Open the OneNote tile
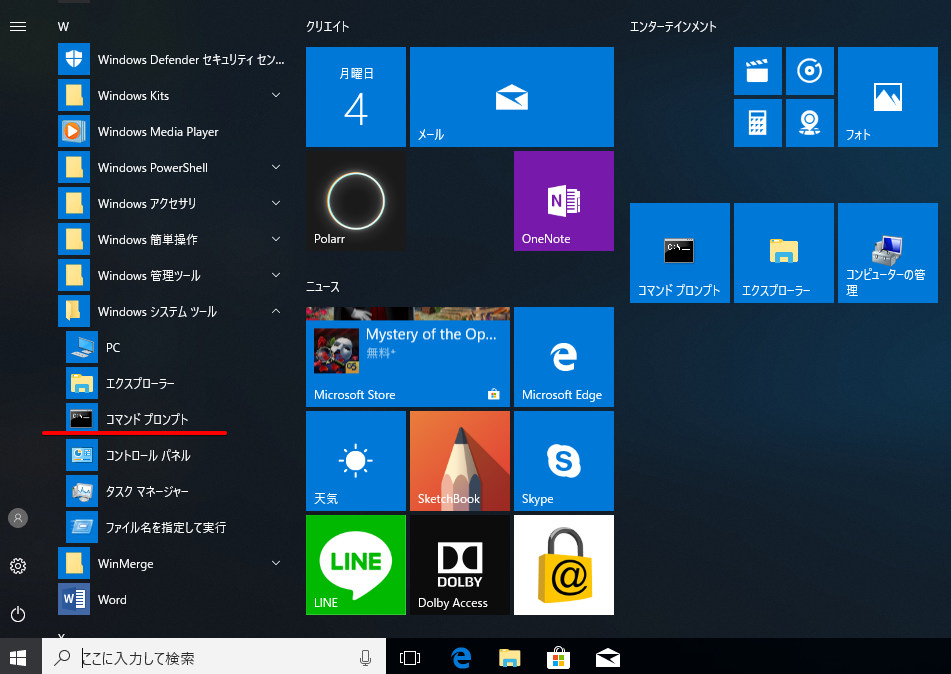Screen dimensions: 951x674 (x=564, y=201)
